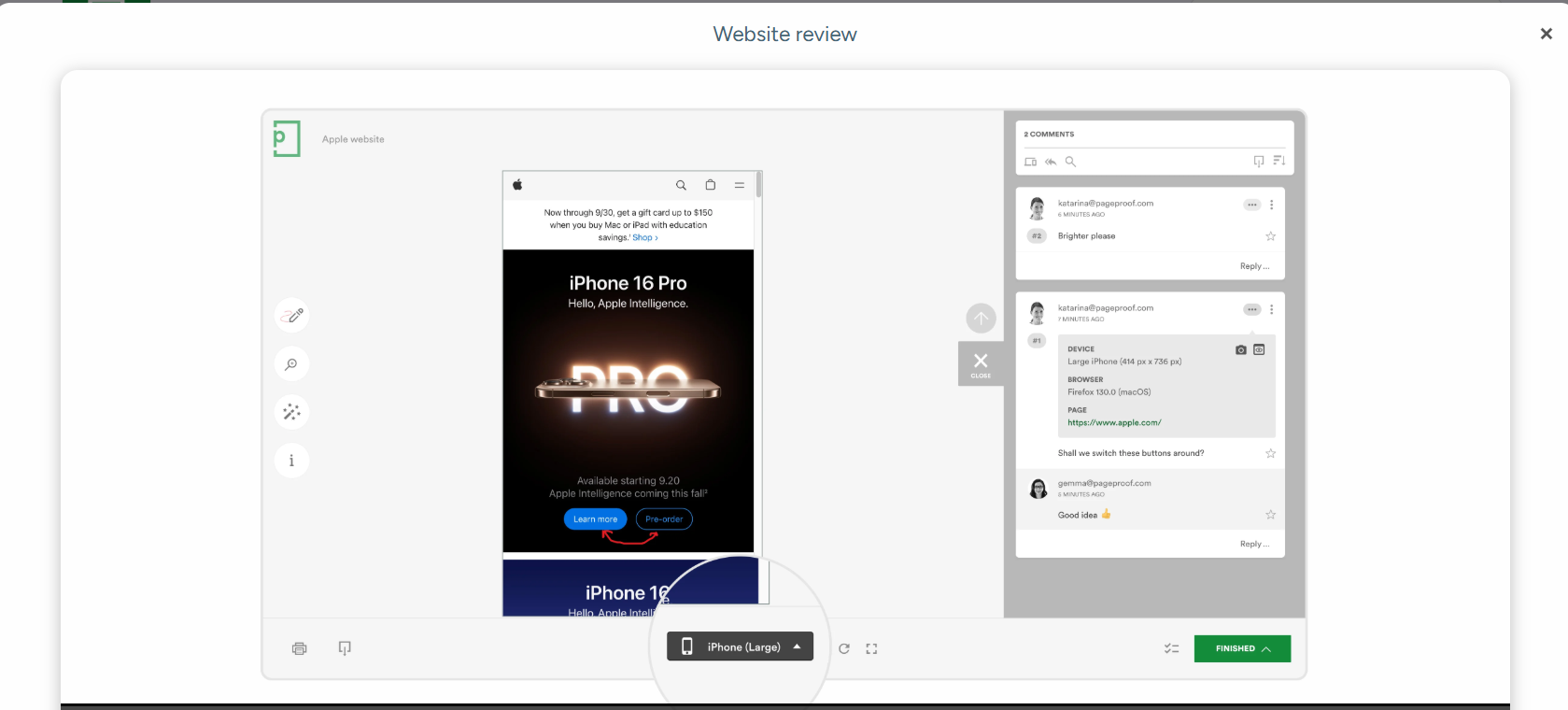Viewport: 1568px width, 710px height.
Task: Open the zoom magnifier tool
Action: coord(291,364)
